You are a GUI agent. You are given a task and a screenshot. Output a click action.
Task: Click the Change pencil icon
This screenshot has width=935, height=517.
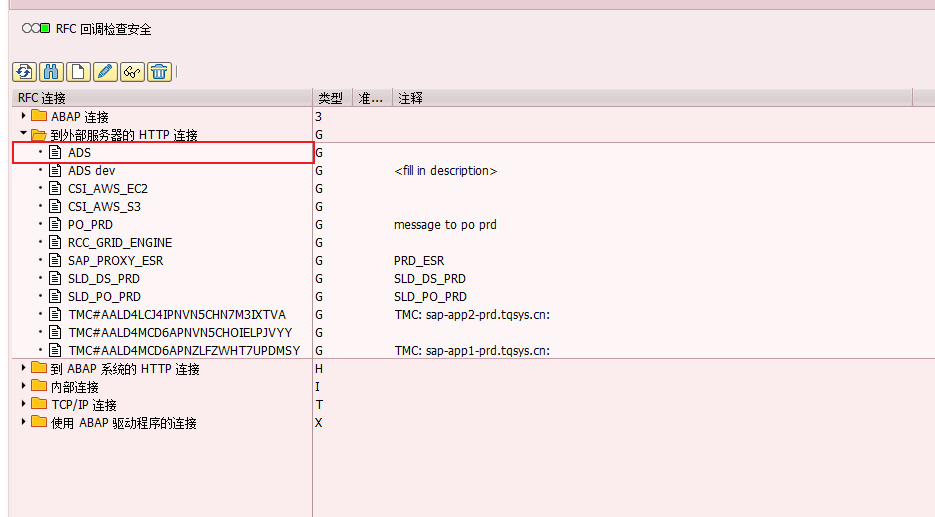tap(105, 71)
